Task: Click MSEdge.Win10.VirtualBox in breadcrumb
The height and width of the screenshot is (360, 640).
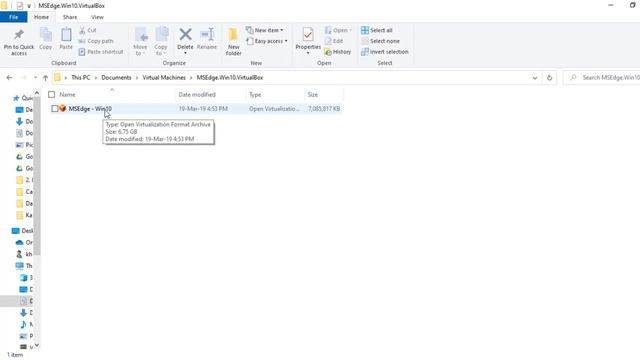Action: point(230,78)
